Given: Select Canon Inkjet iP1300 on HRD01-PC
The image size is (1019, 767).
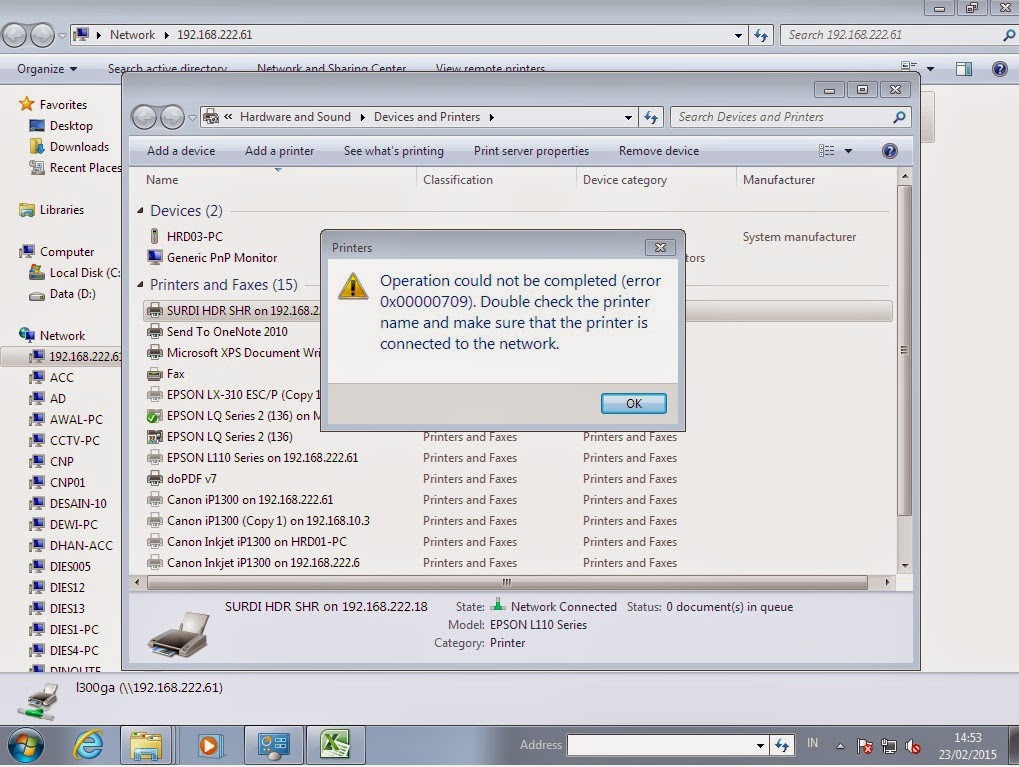Looking at the screenshot, I should pos(257,541).
